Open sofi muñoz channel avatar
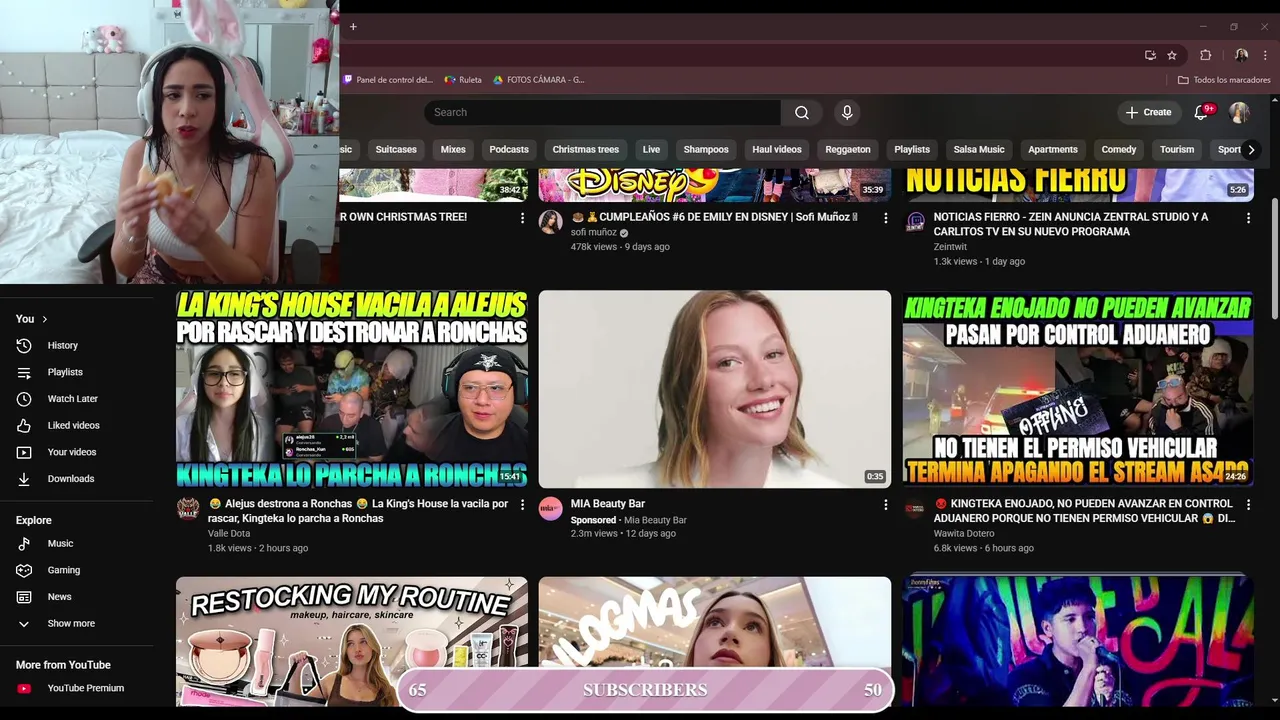Image resolution: width=1280 pixels, height=720 pixels. pos(551,222)
